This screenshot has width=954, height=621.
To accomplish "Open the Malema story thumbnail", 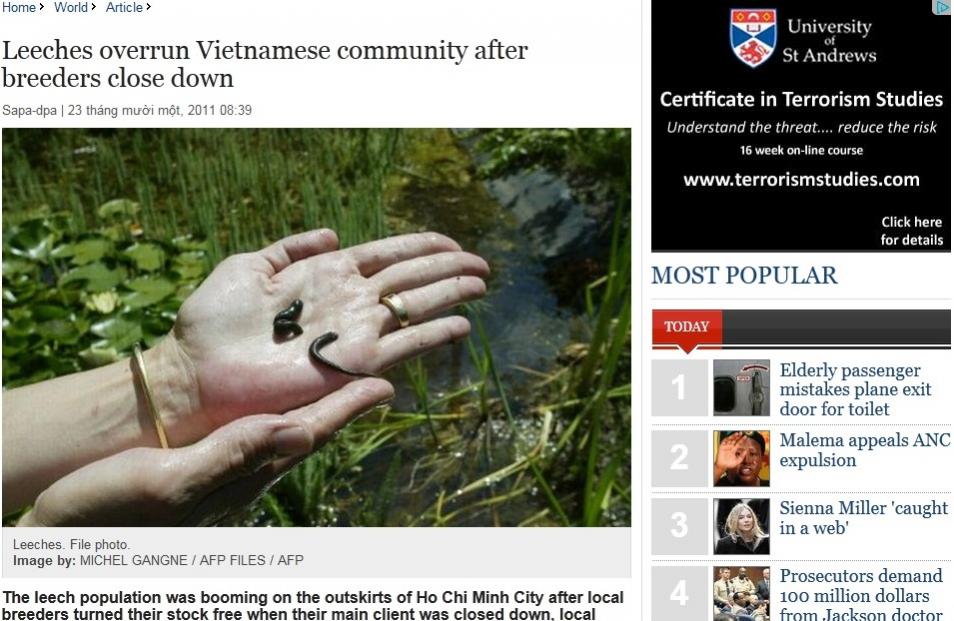I will click(x=741, y=459).
